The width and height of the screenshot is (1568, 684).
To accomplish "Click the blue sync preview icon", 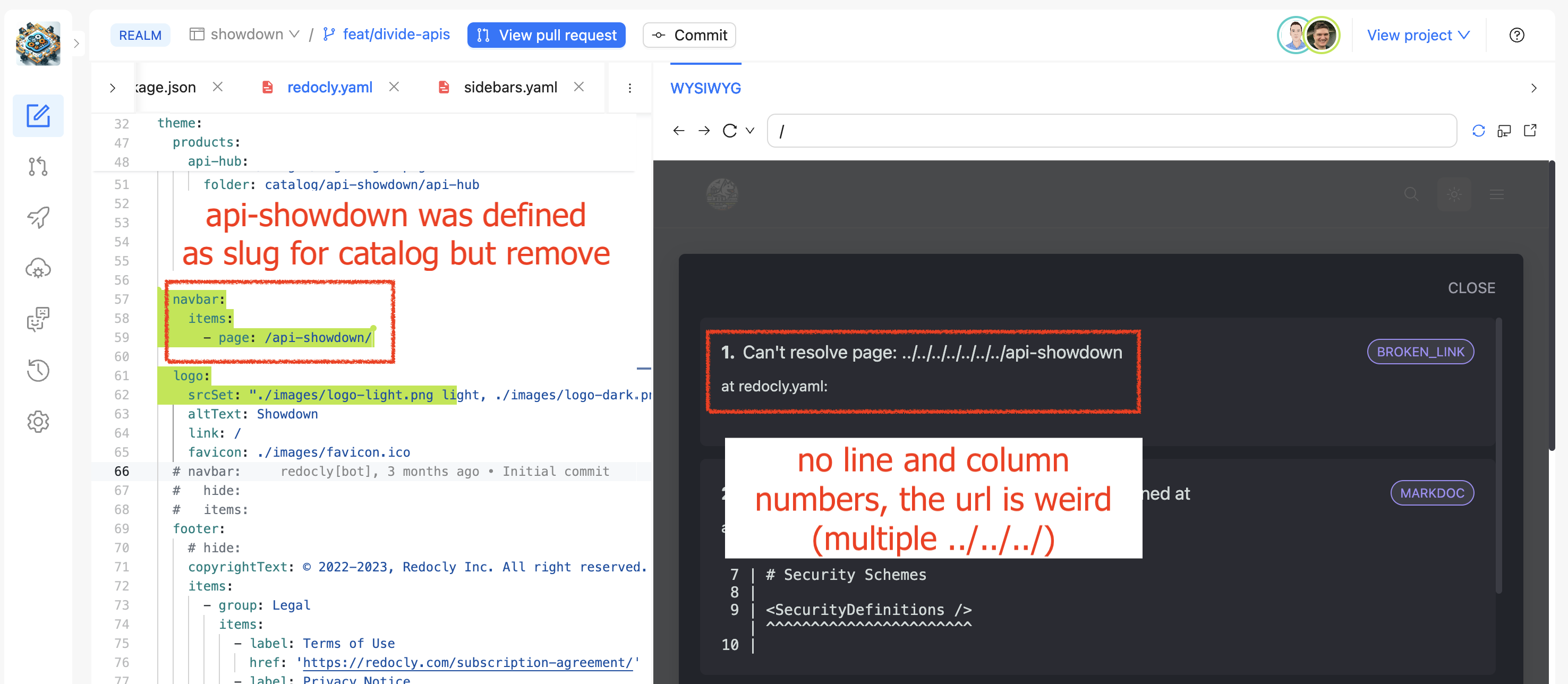I will pos(1478,131).
